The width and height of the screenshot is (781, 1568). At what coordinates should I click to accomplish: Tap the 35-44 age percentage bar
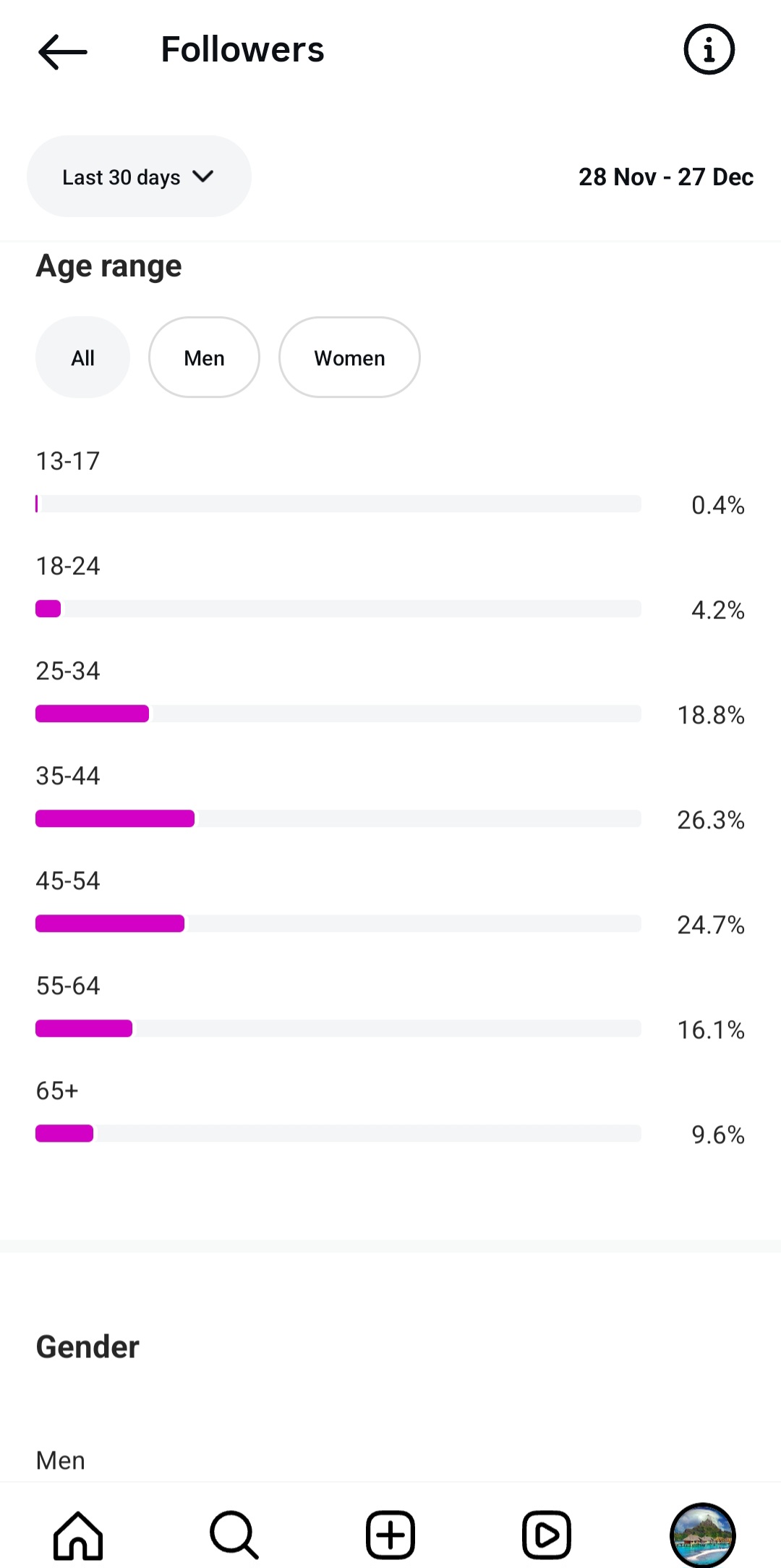point(338,818)
